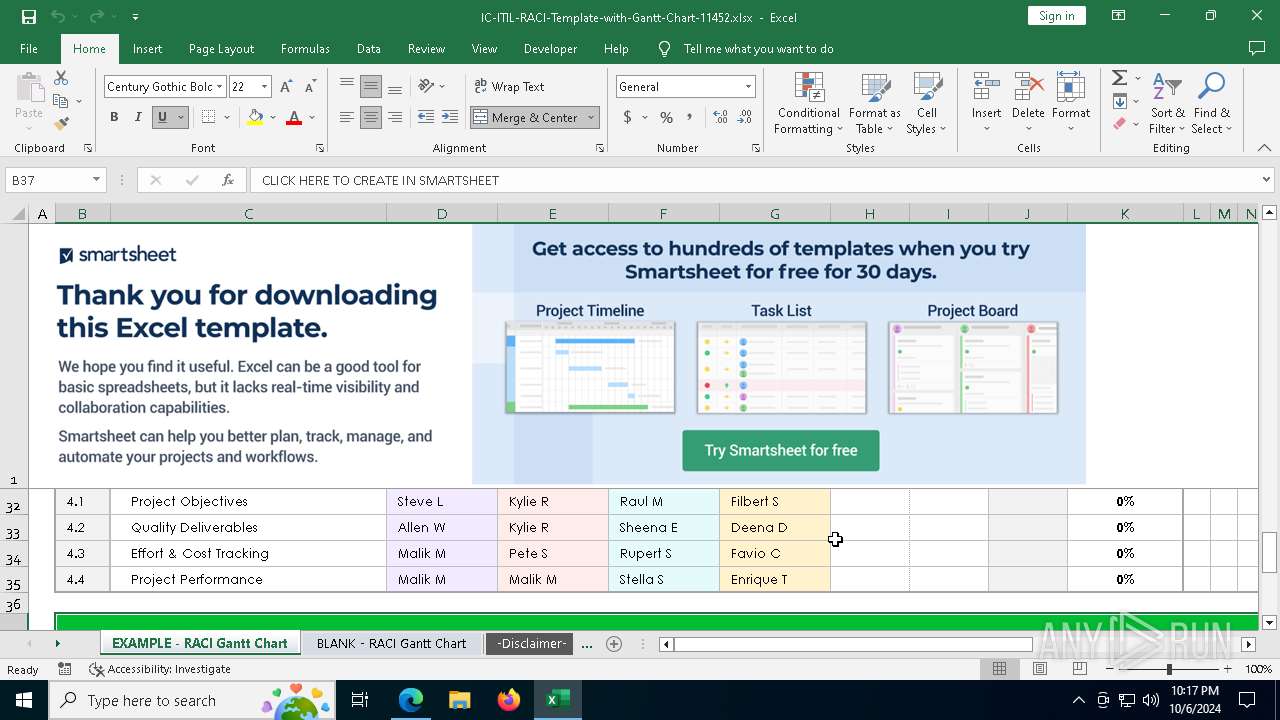Screen dimensions: 1280x720
Task: Toggle bottom vertical alignment
Action: point(395,87)
